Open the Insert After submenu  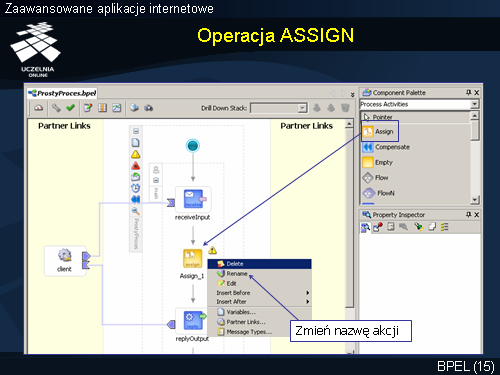point(259,302)
